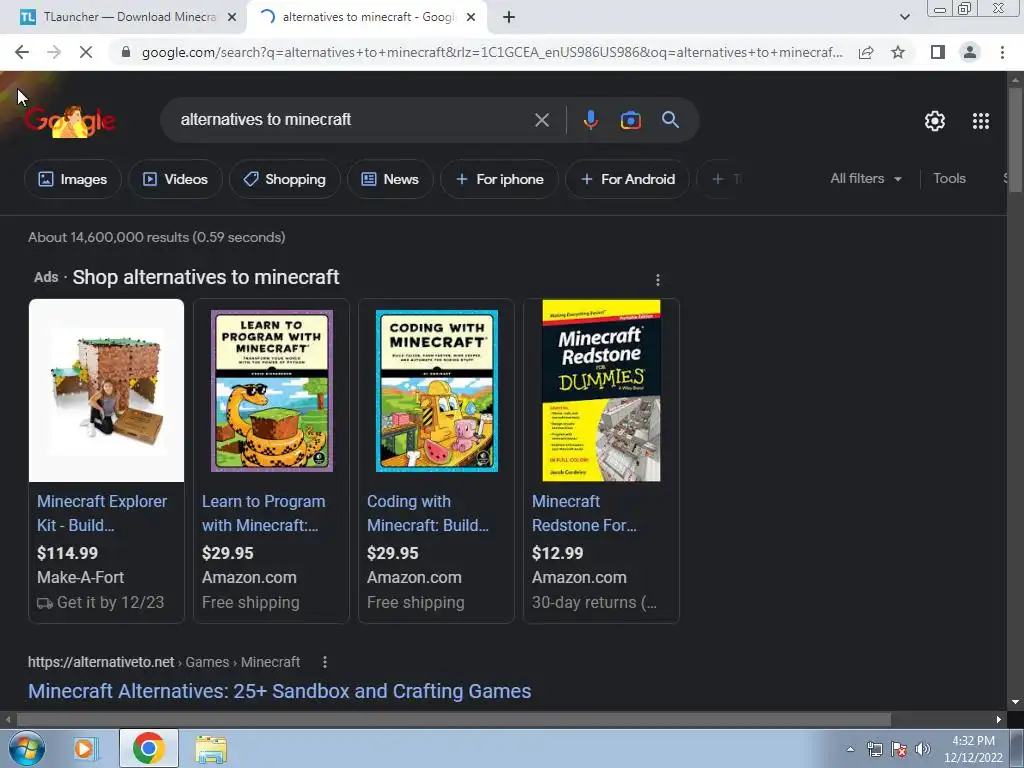Launch the media player taskbar icon

click(x=85, y=748)
